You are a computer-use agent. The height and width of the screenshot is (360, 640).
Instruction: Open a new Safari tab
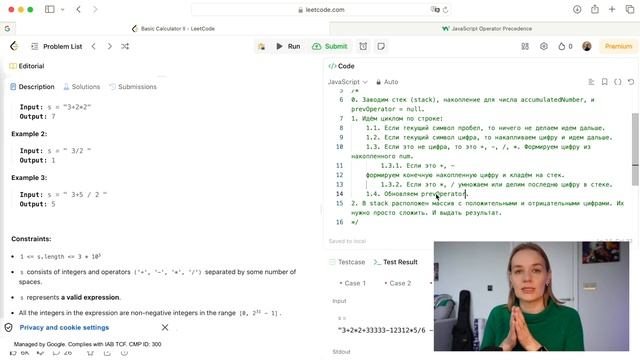pos(612,9)
